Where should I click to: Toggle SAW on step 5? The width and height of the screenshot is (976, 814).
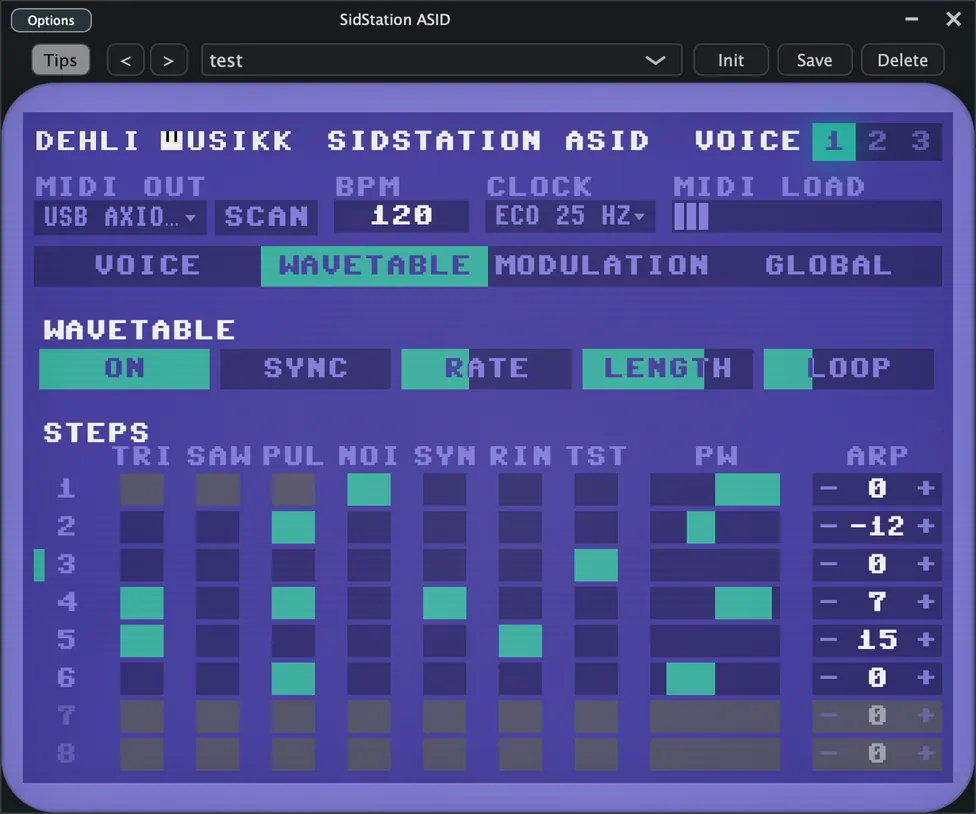tap(218, 641)
